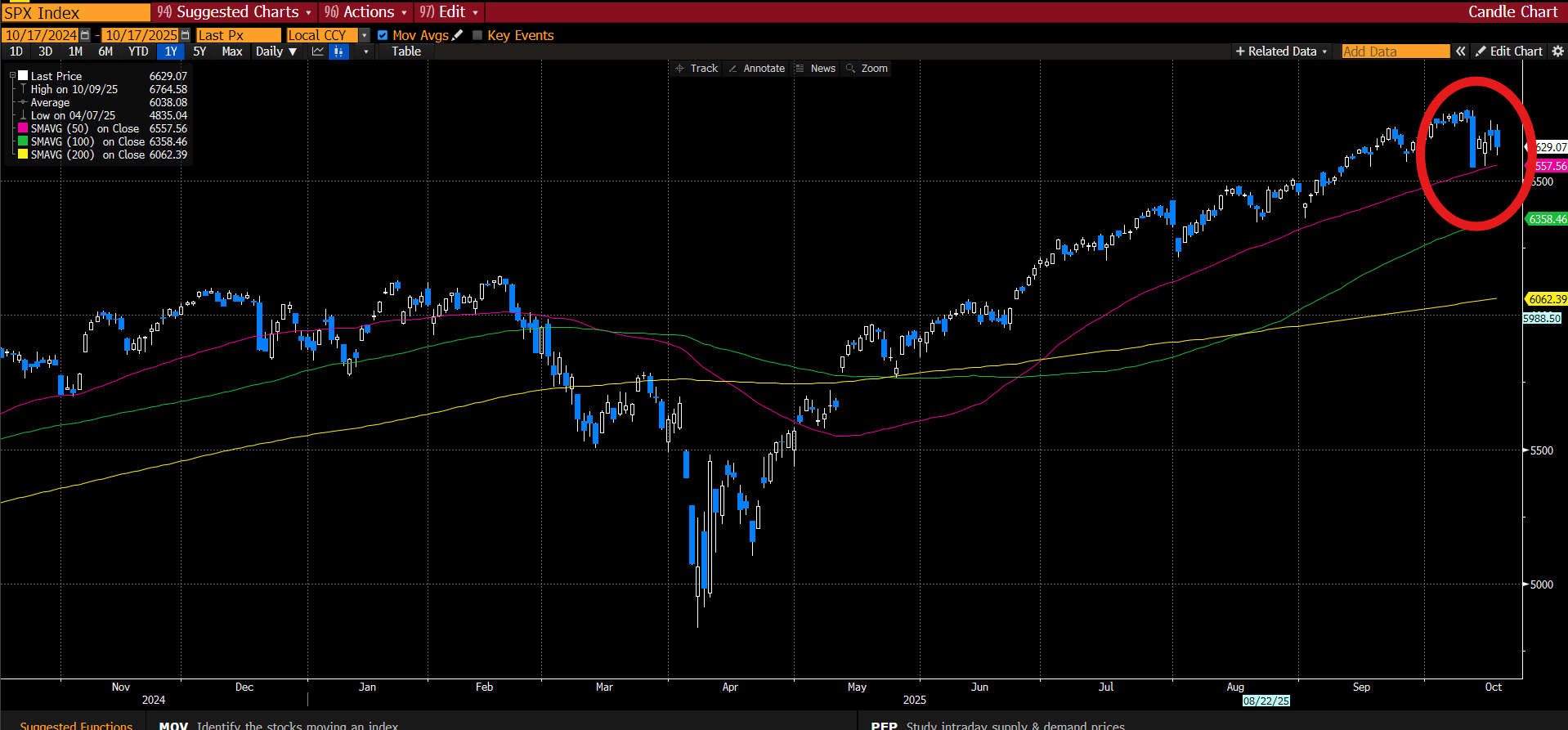Click the Mov Avgs pencil edit icon
This screenshot has height=730, width=1568.
click(x=458, y=35)
